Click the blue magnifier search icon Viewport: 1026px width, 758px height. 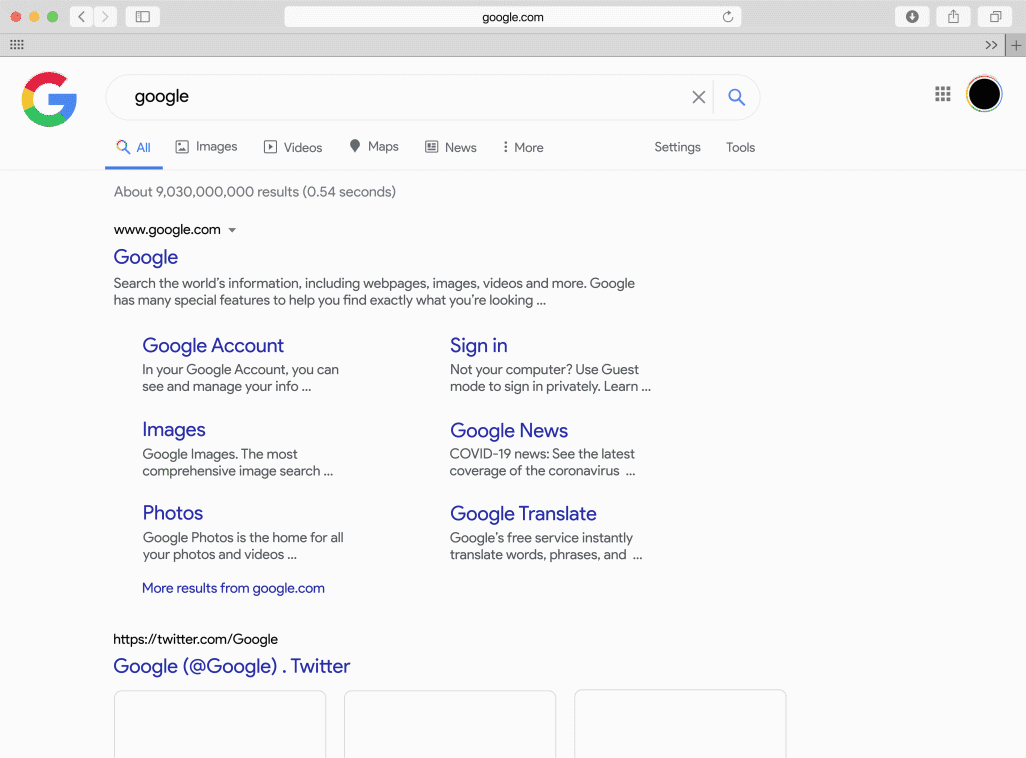(x=736, y=97)
